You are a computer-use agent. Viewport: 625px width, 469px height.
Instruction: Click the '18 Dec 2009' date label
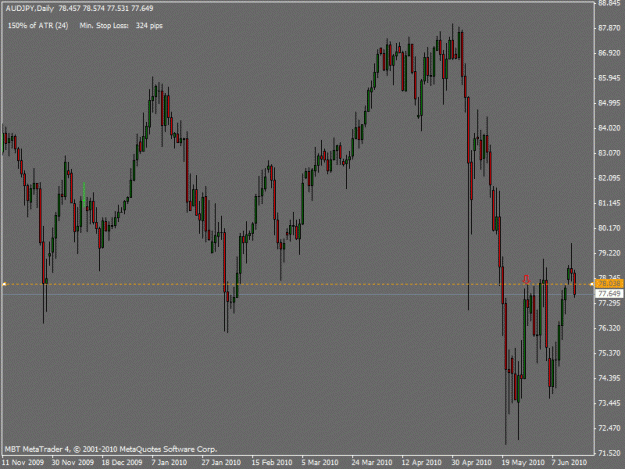(x=122, y=463)
